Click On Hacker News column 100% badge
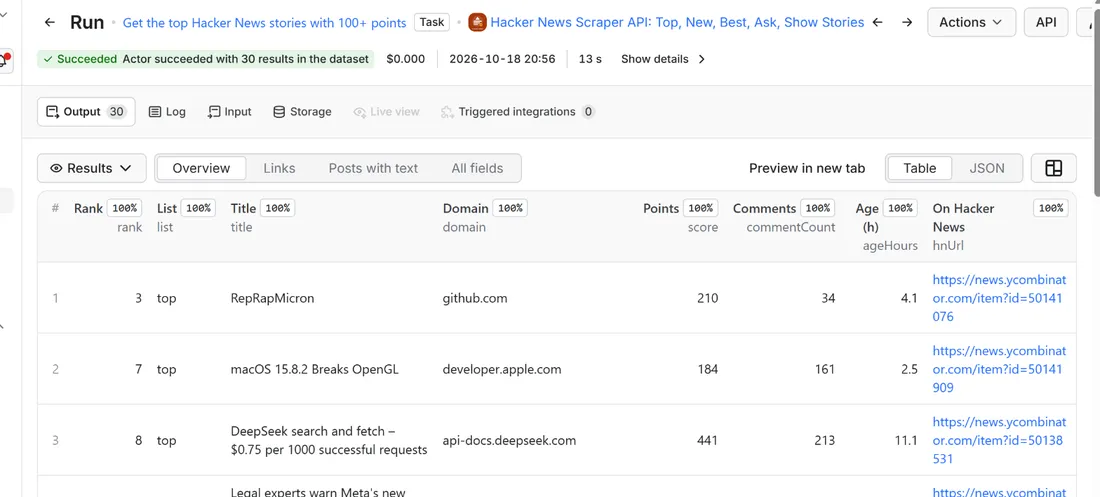Viewport: 1100px width, 497px height. 1051,208
